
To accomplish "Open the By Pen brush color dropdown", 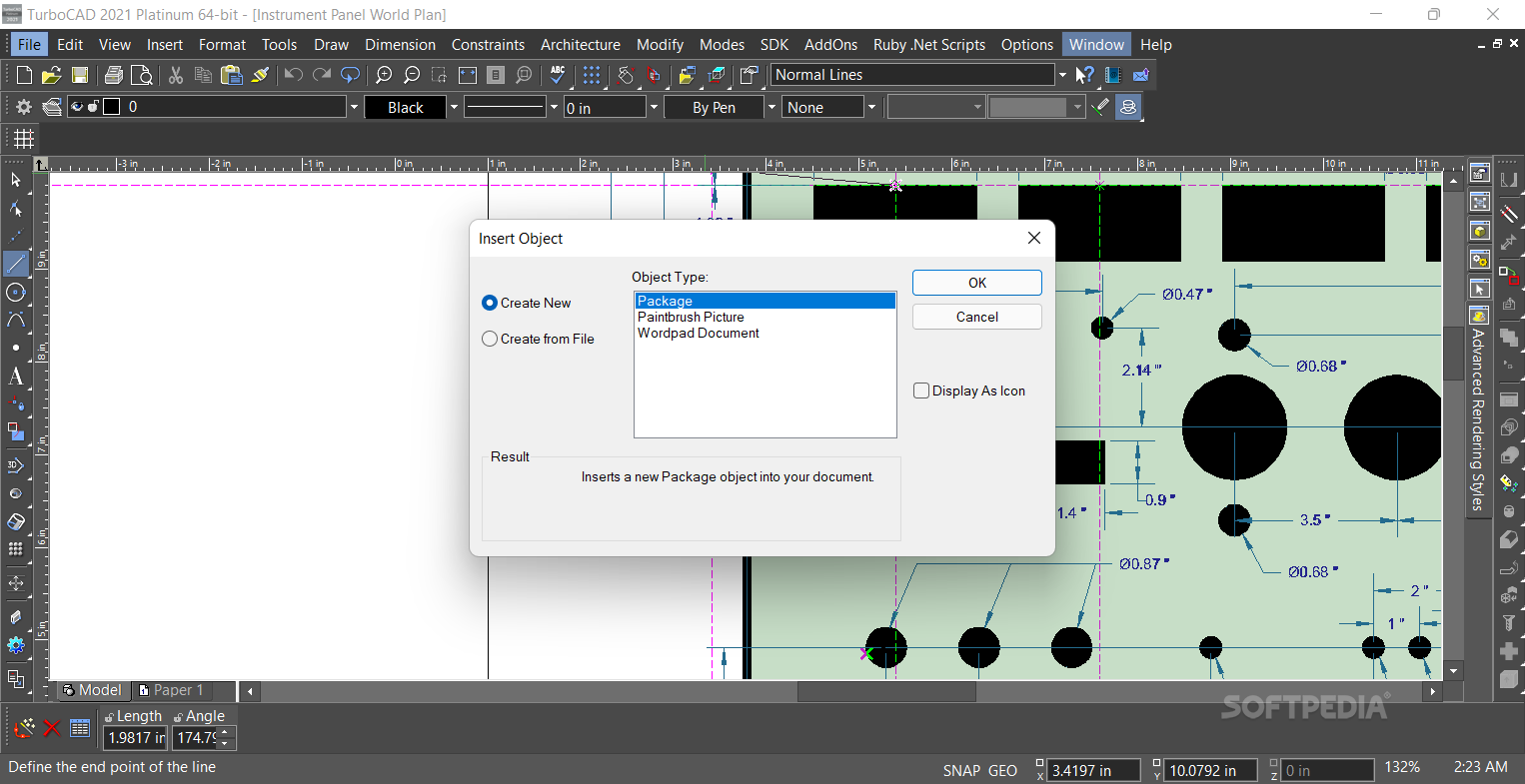I will point(771,107).
